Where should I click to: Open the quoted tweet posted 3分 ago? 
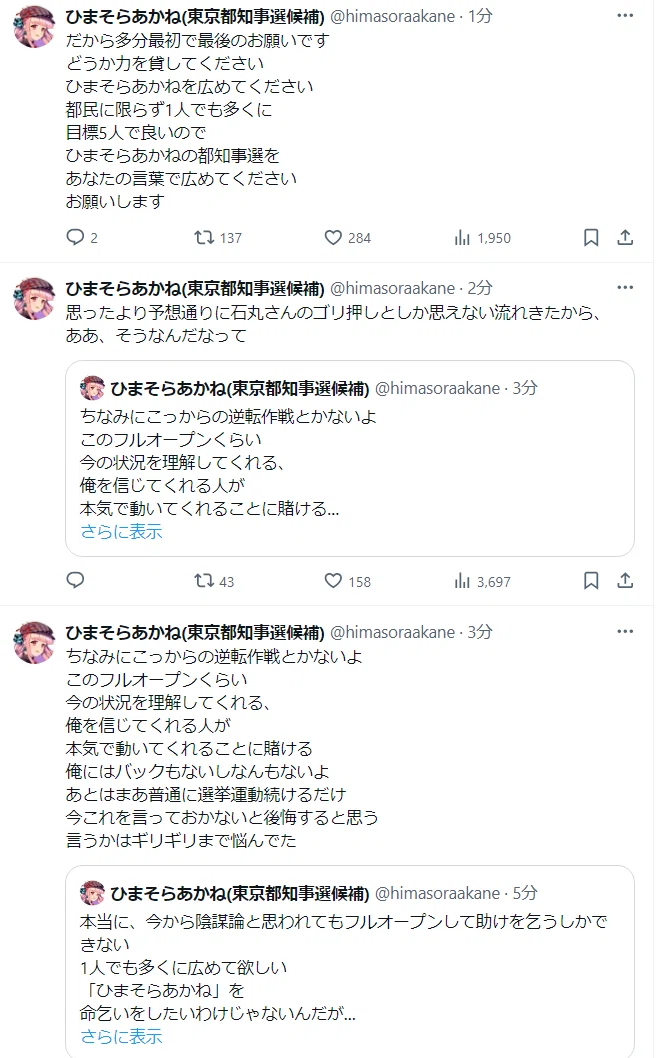(x=350, y=459)
